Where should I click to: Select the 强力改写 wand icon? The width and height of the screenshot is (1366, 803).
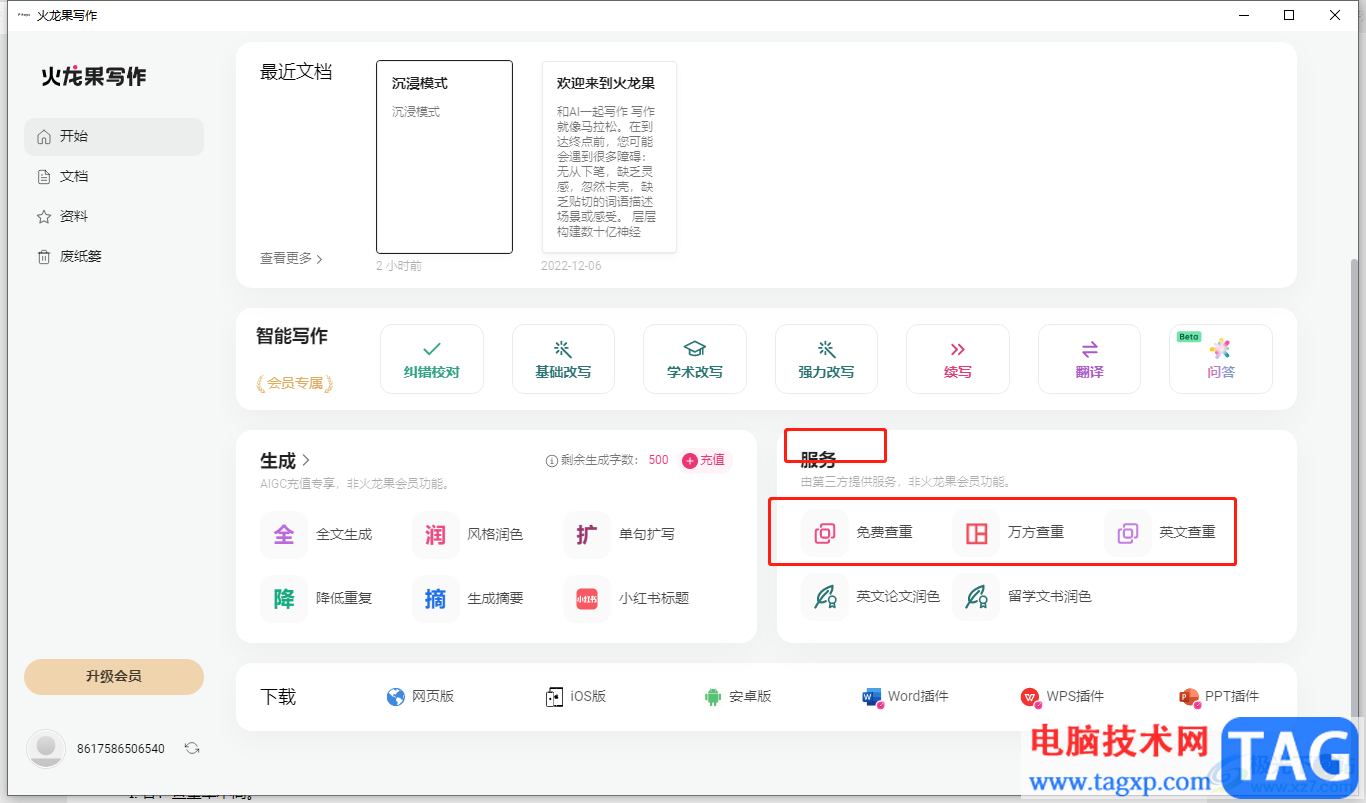[826, 349]
